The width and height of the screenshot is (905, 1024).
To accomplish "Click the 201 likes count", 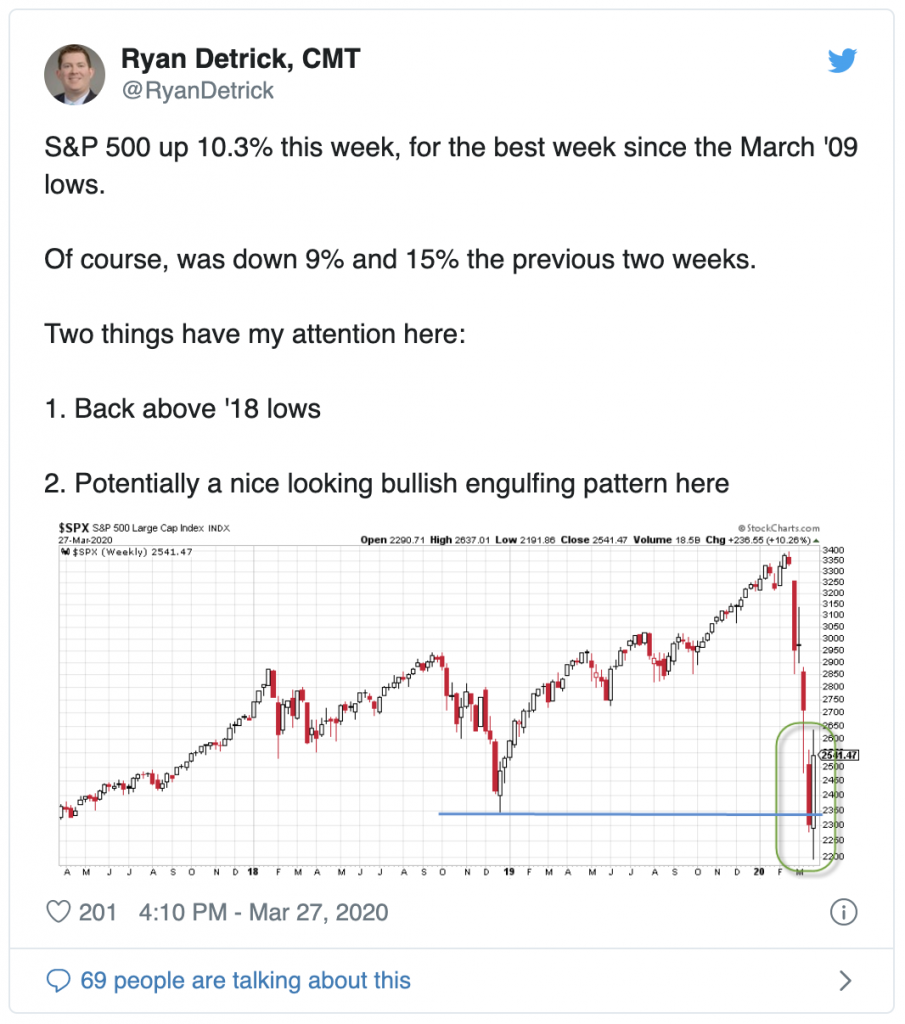I will click(x=98, y=912).
